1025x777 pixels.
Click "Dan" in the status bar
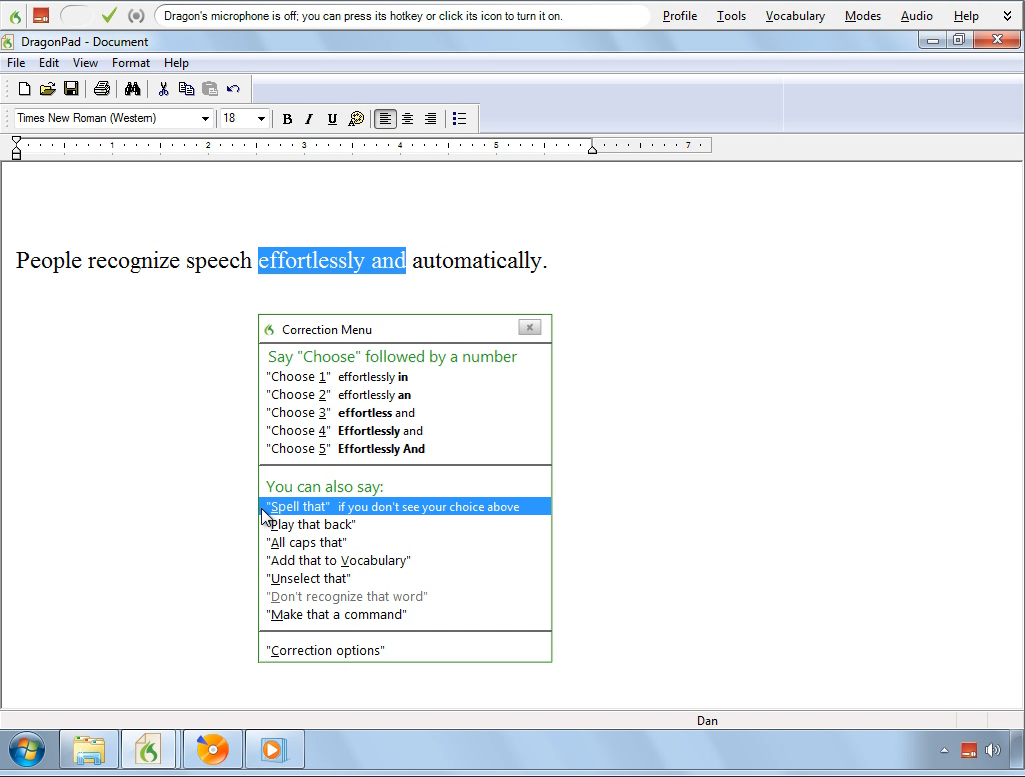coord(707,721)
